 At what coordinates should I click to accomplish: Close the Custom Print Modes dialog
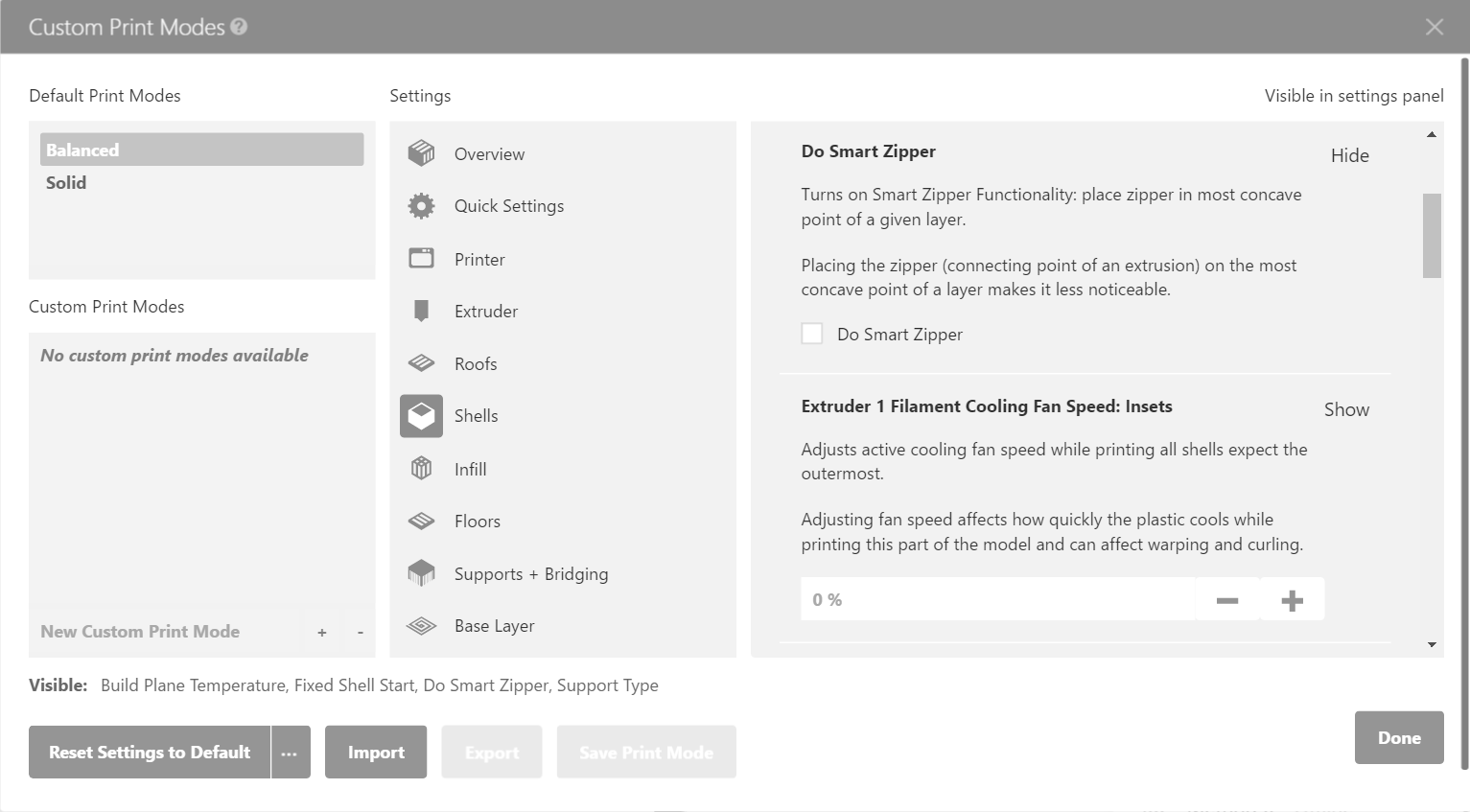[1435, 27]
